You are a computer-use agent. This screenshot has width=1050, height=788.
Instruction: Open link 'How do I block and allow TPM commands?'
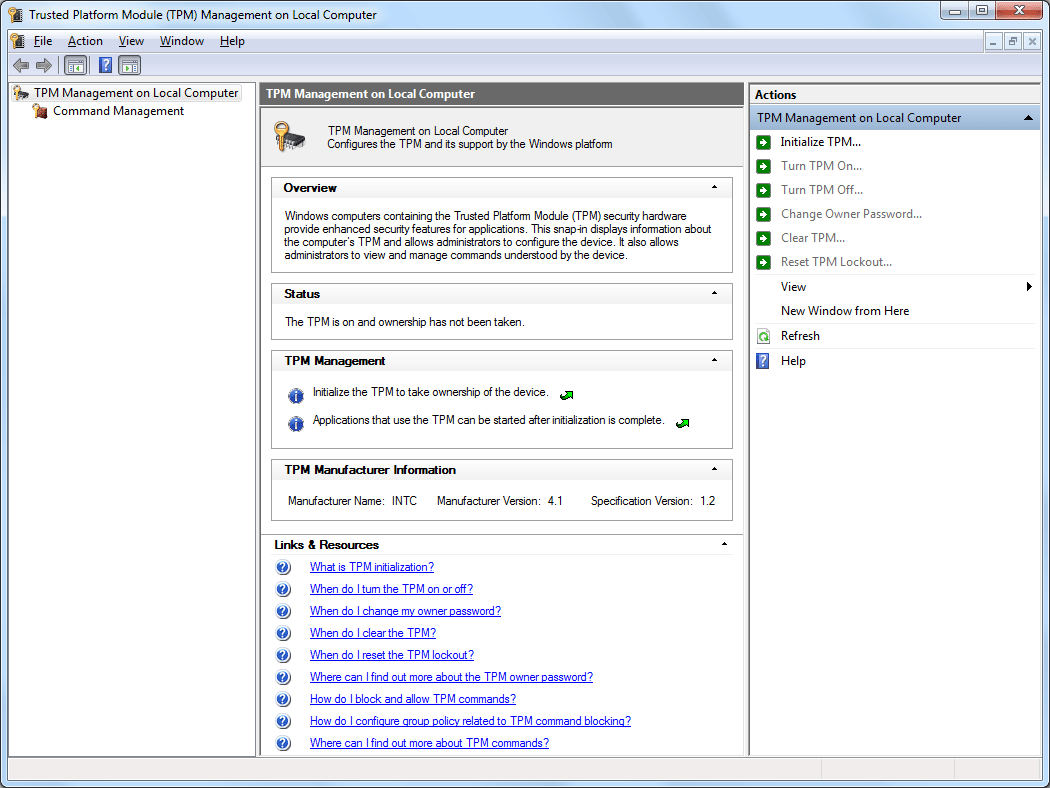pyautogui.click(x=412, y=699)
